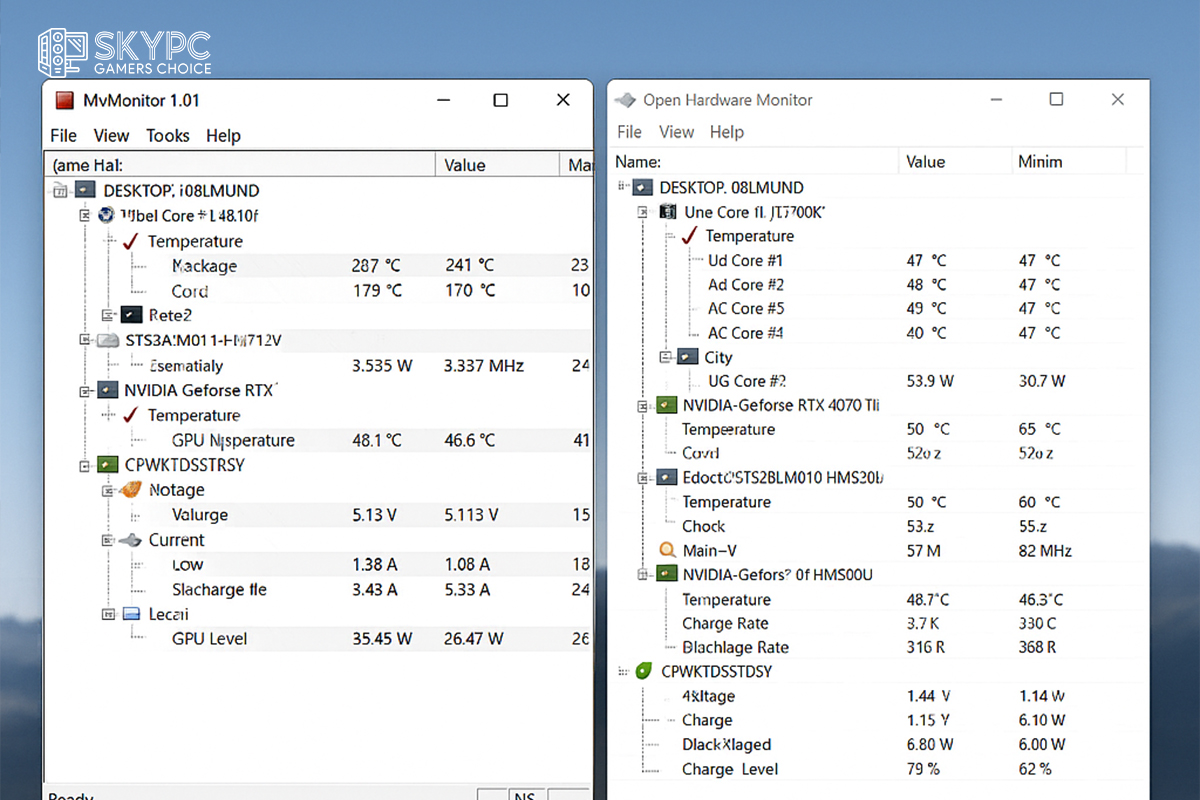Open the File menu in MvMonitor
This screenshot has height=800, width=1200.
[x=63, y=135]
